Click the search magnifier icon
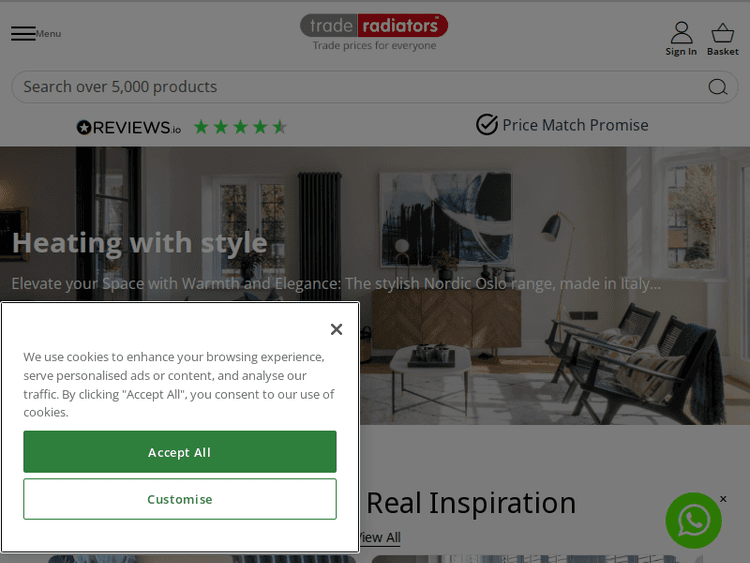The height and width of the screenshot is (563, 750). [717, 87]
